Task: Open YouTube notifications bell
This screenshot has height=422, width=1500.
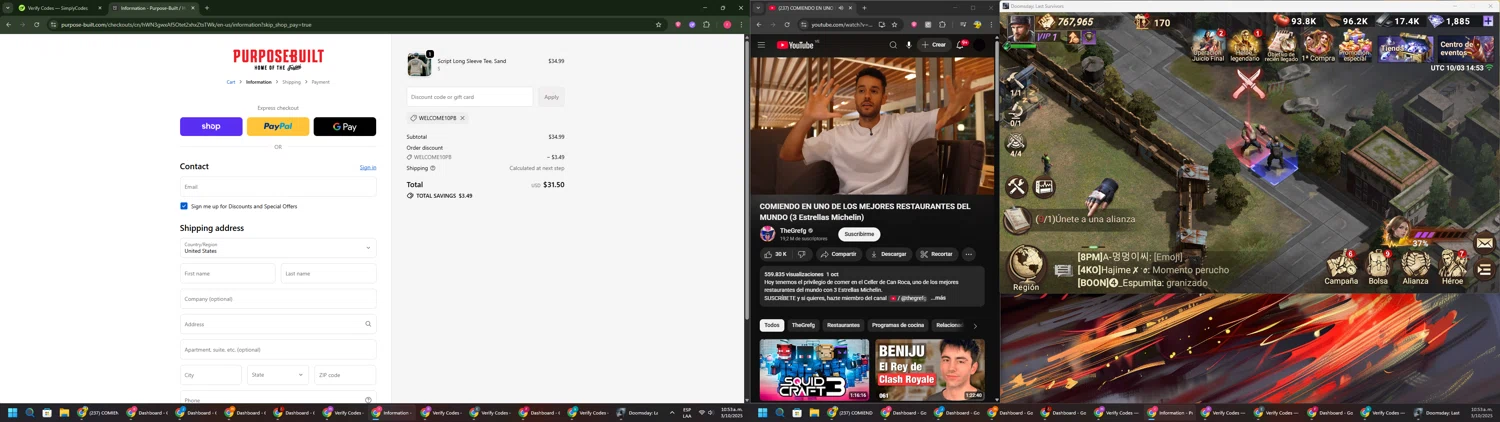Action: [x=962, y=45]
